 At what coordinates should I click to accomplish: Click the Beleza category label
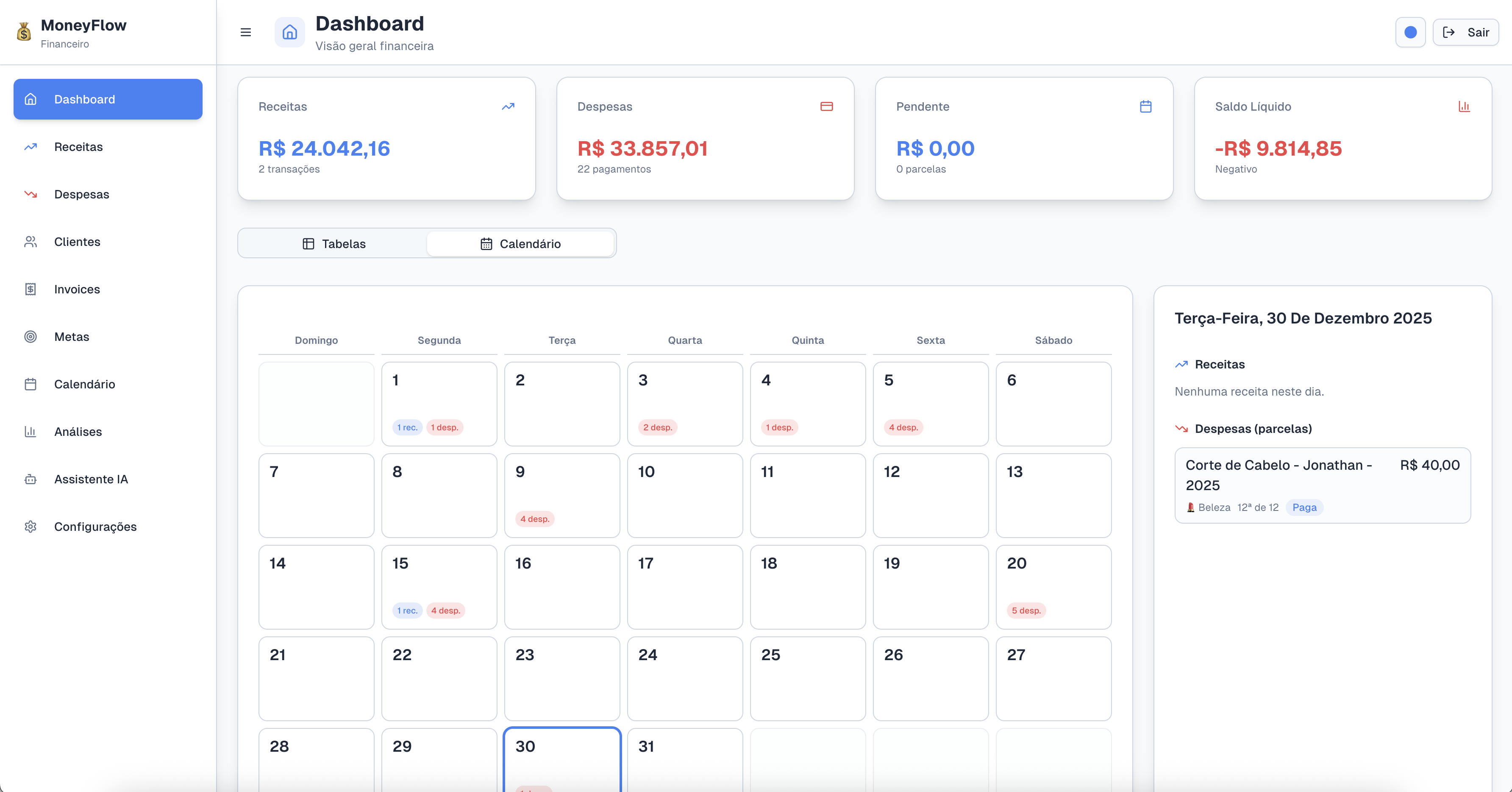click(1214, 507)
